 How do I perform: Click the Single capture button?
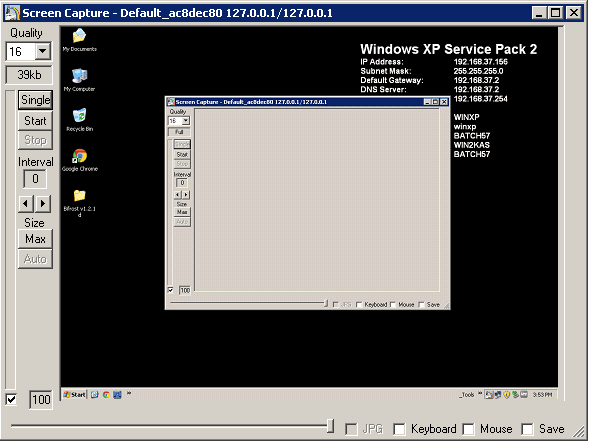click(35, 100)
